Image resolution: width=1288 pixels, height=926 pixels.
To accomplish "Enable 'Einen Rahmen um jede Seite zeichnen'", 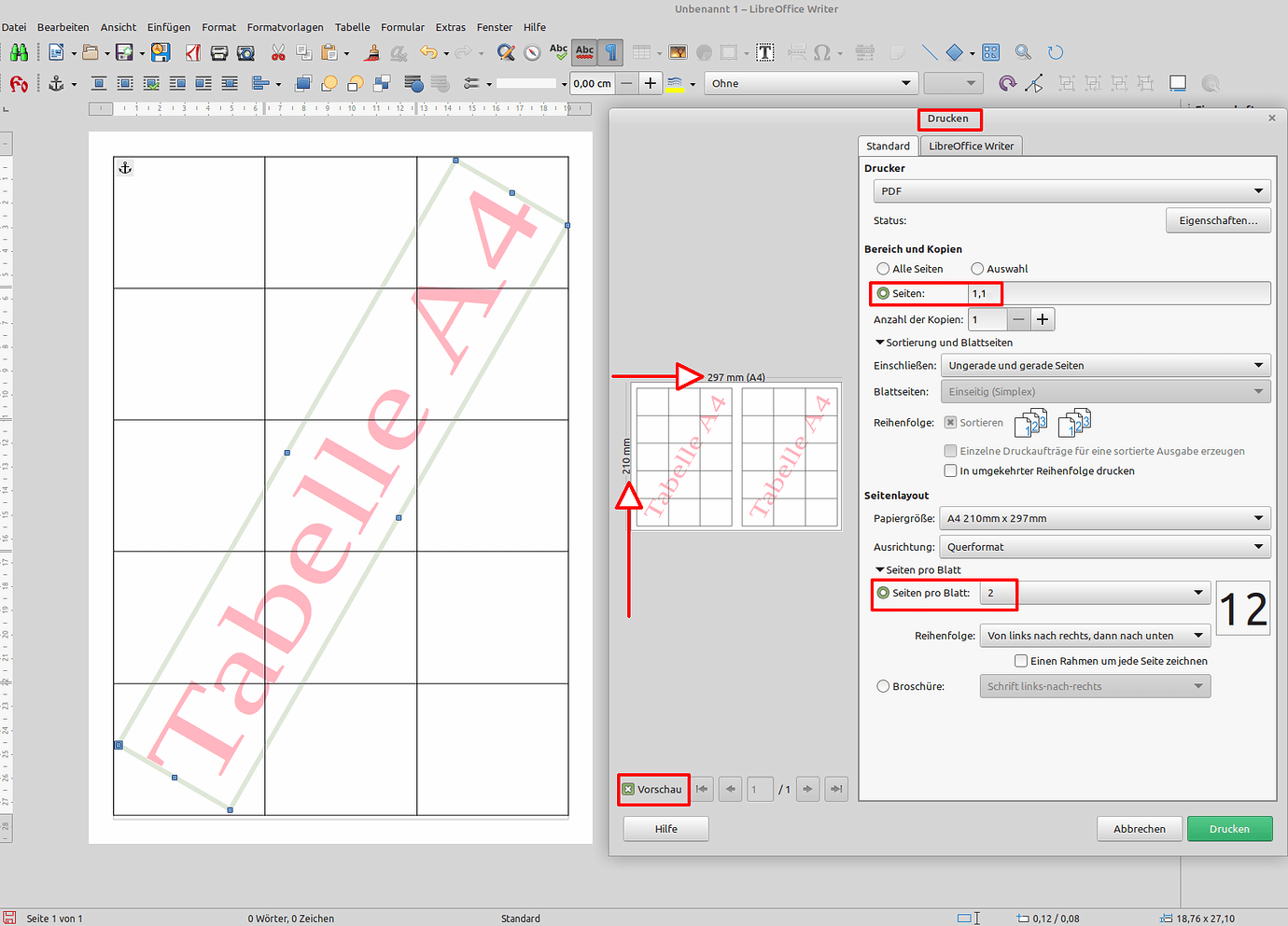I will point(1021,661).
